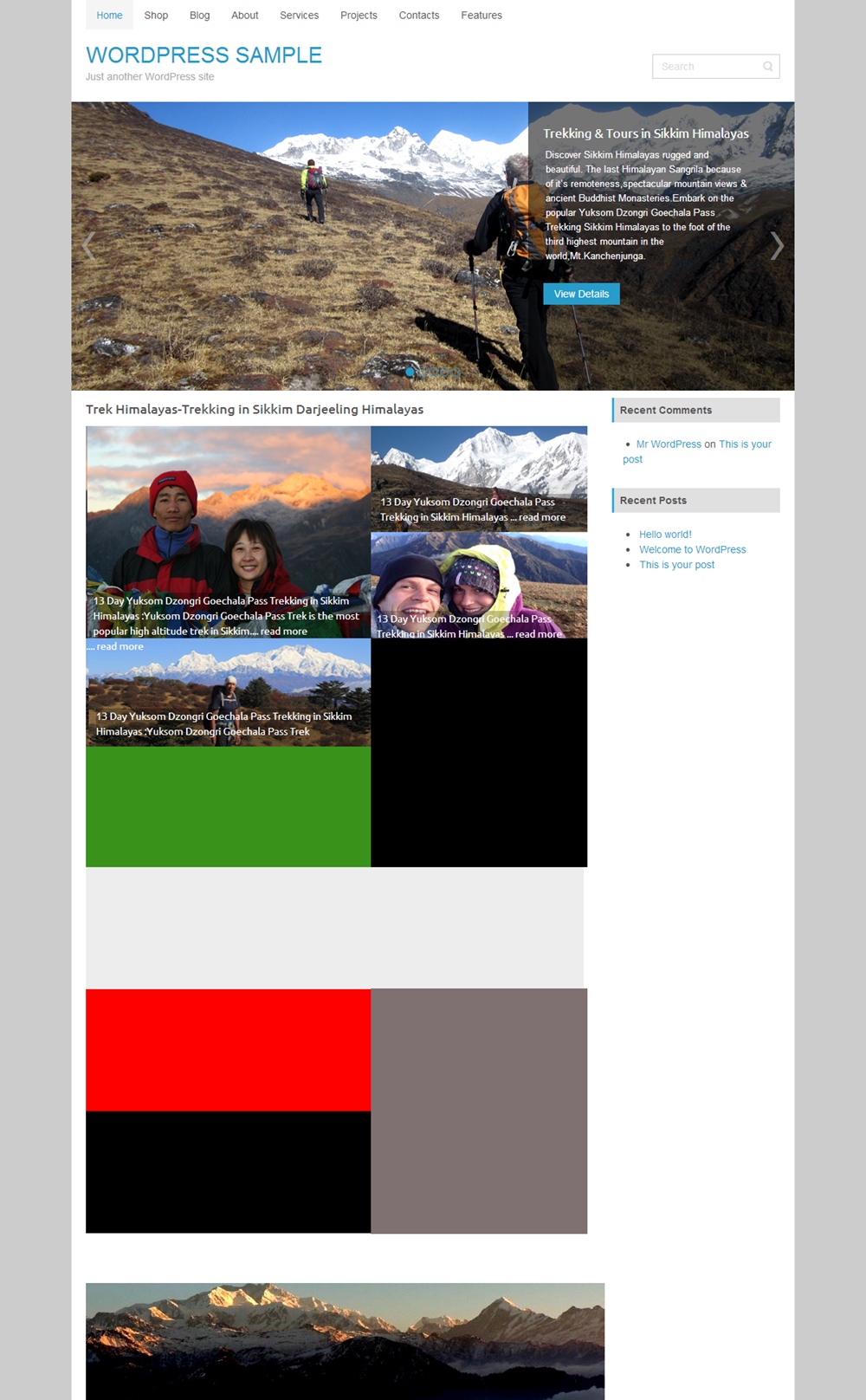Jump to the fifth slider dot

(456, 372)
